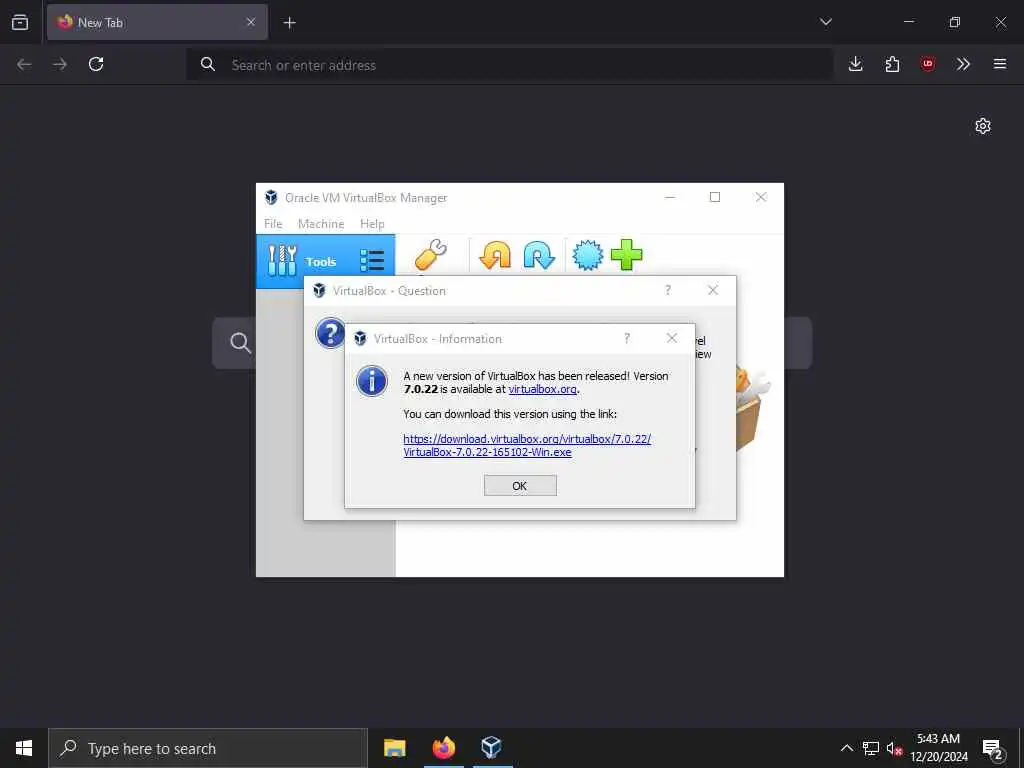The height and width of the screenshot is (768, 1024).
Task: Close the New Tab tab
Action: [251, 22]
